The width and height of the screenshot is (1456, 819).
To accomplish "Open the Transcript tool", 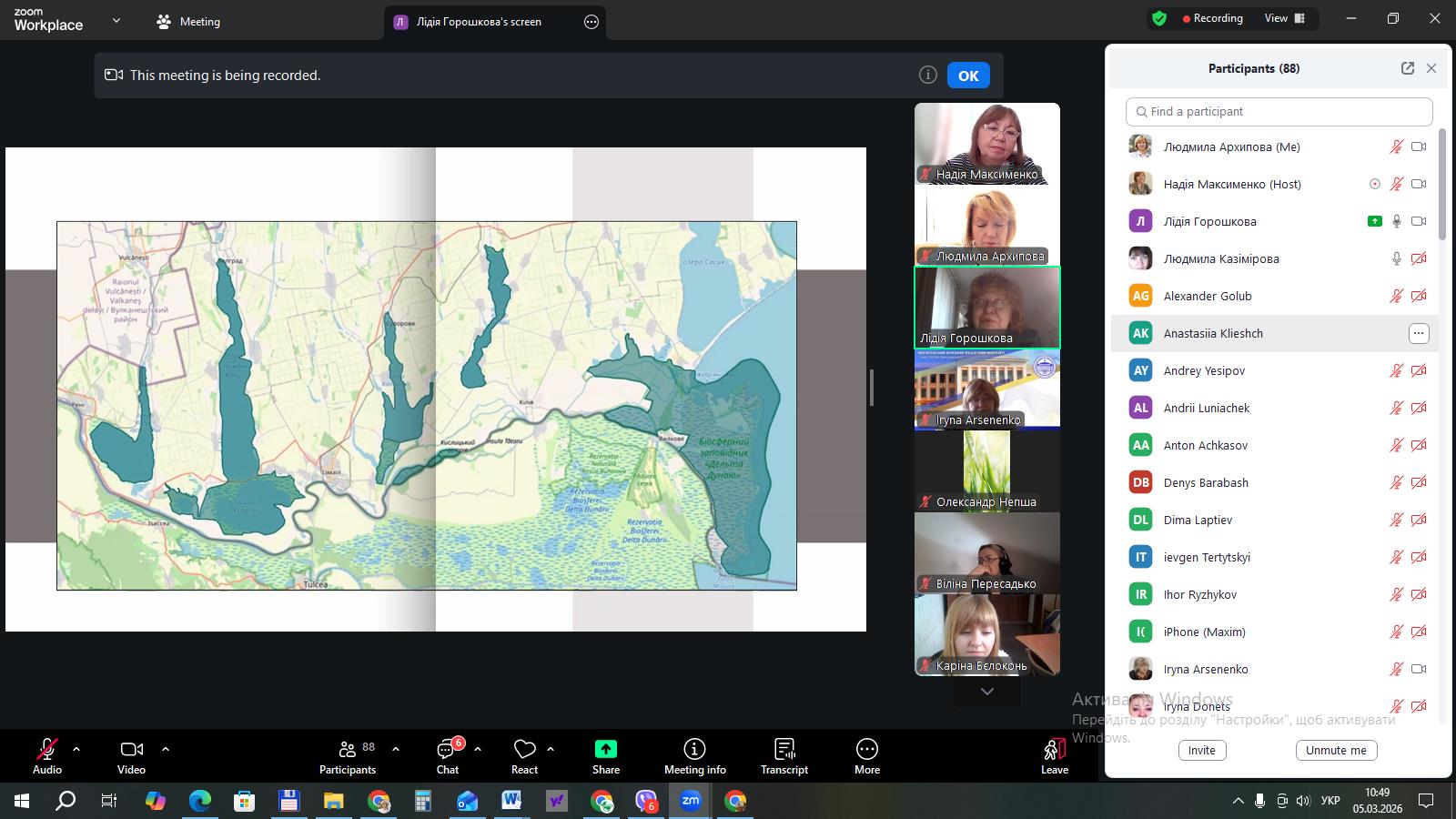I will [784, 750].
